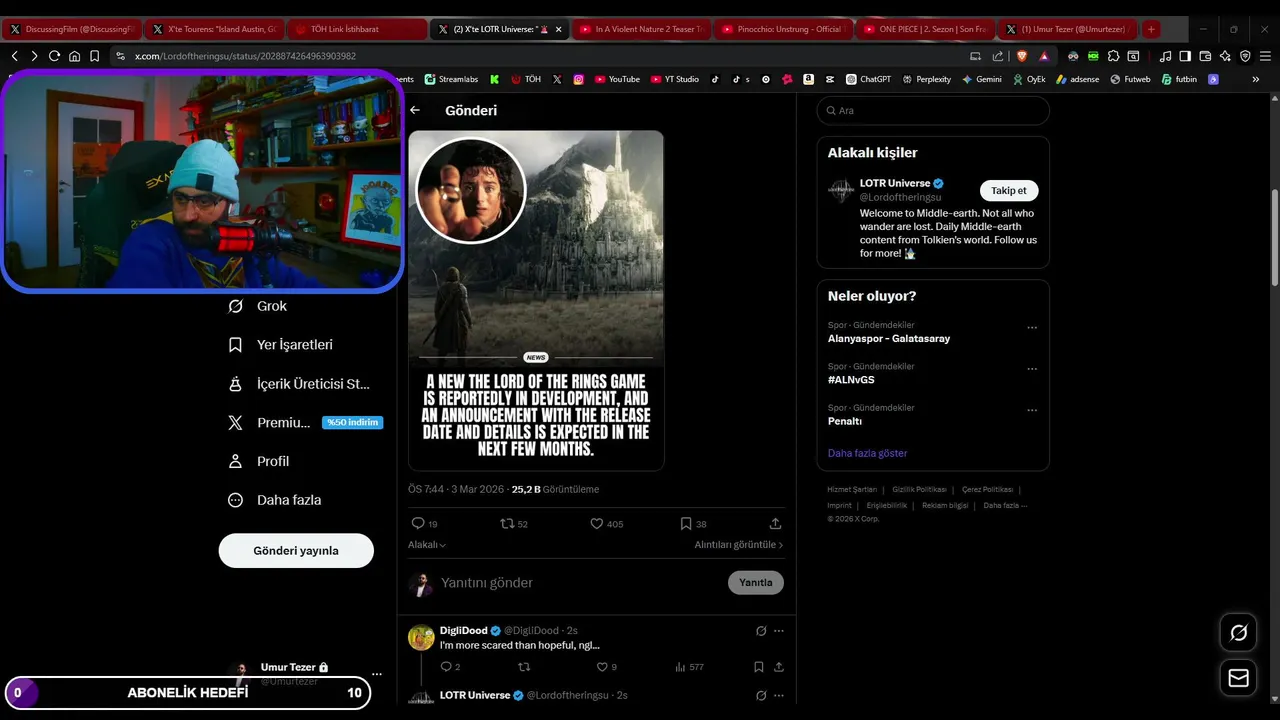
Task: Open the Lord of the Rings post image
Action: pos(536,300)
